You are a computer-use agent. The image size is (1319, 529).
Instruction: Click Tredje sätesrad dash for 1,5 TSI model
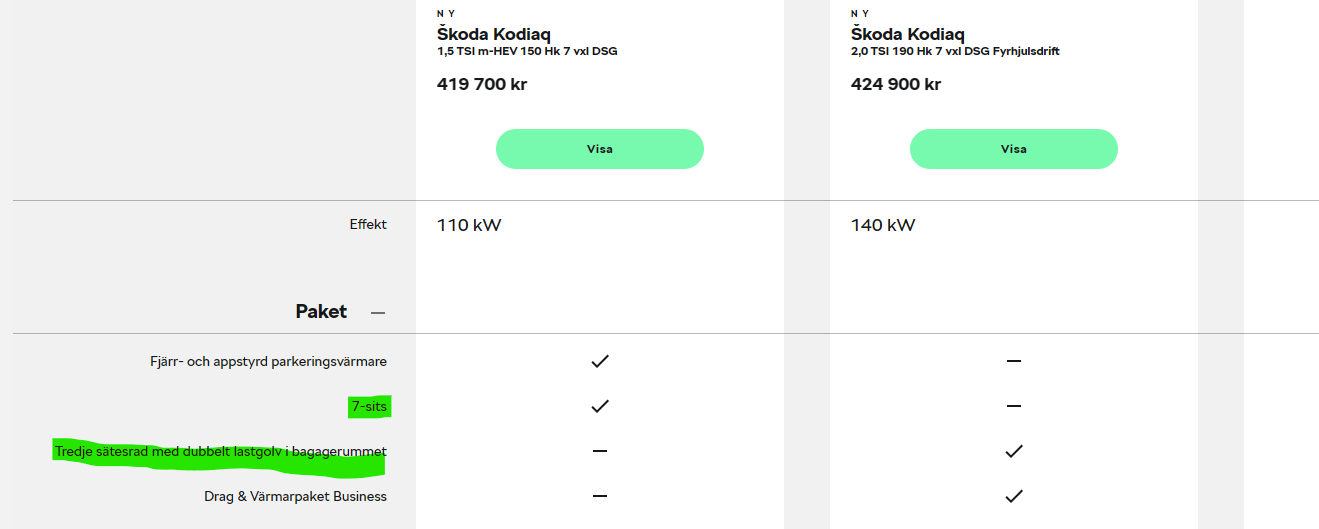(600, 451)
